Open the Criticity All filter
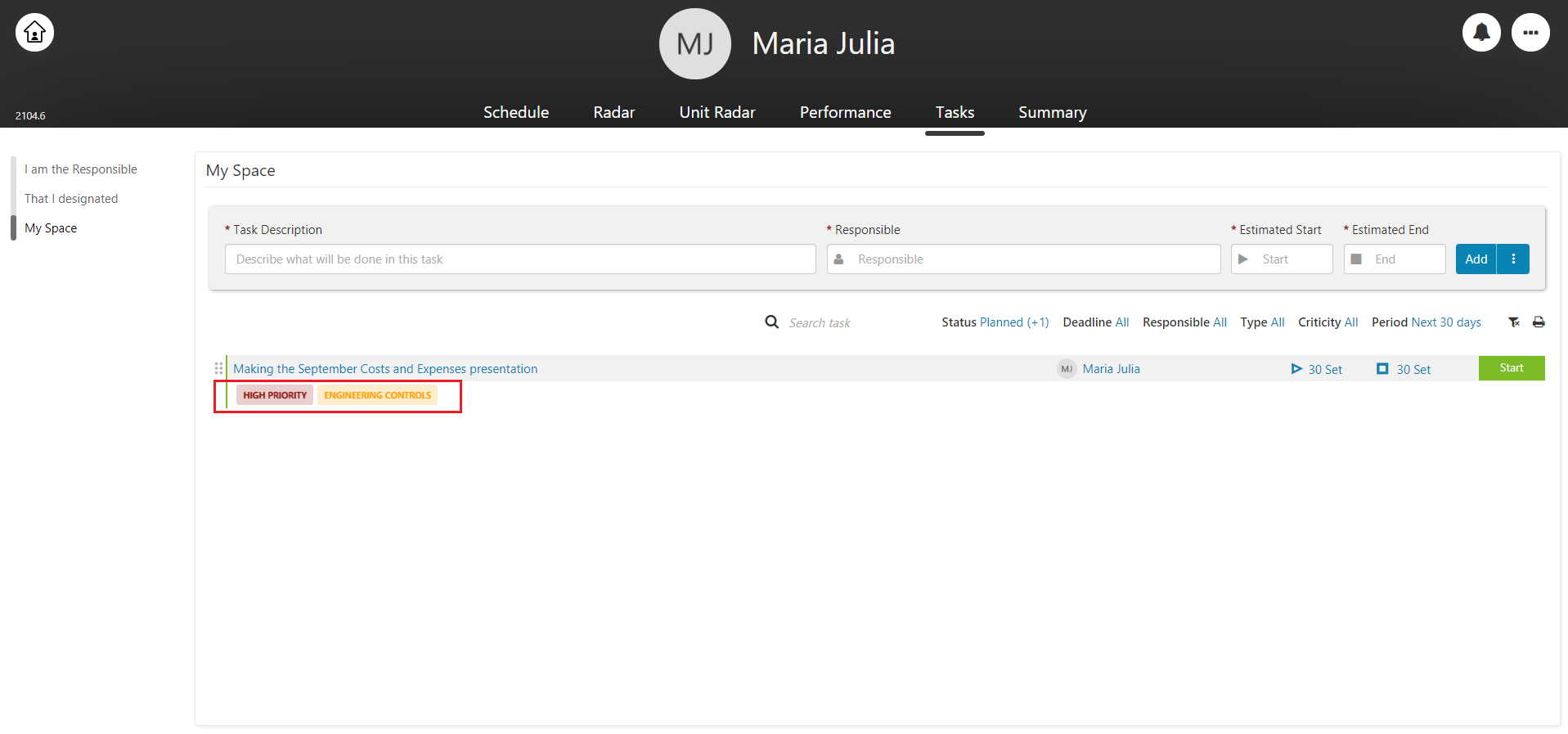Screen dimensions: 1568x734 [x=1328, y=322]
